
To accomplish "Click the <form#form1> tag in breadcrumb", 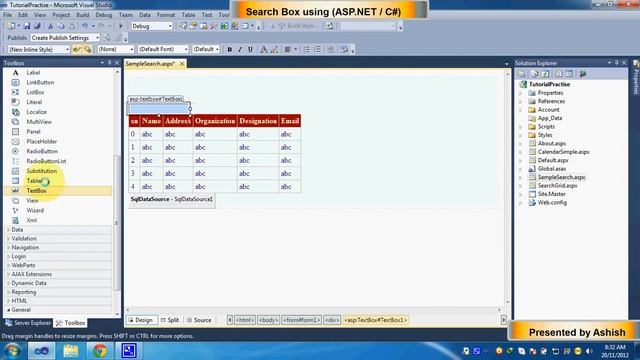I will [302, 320].
